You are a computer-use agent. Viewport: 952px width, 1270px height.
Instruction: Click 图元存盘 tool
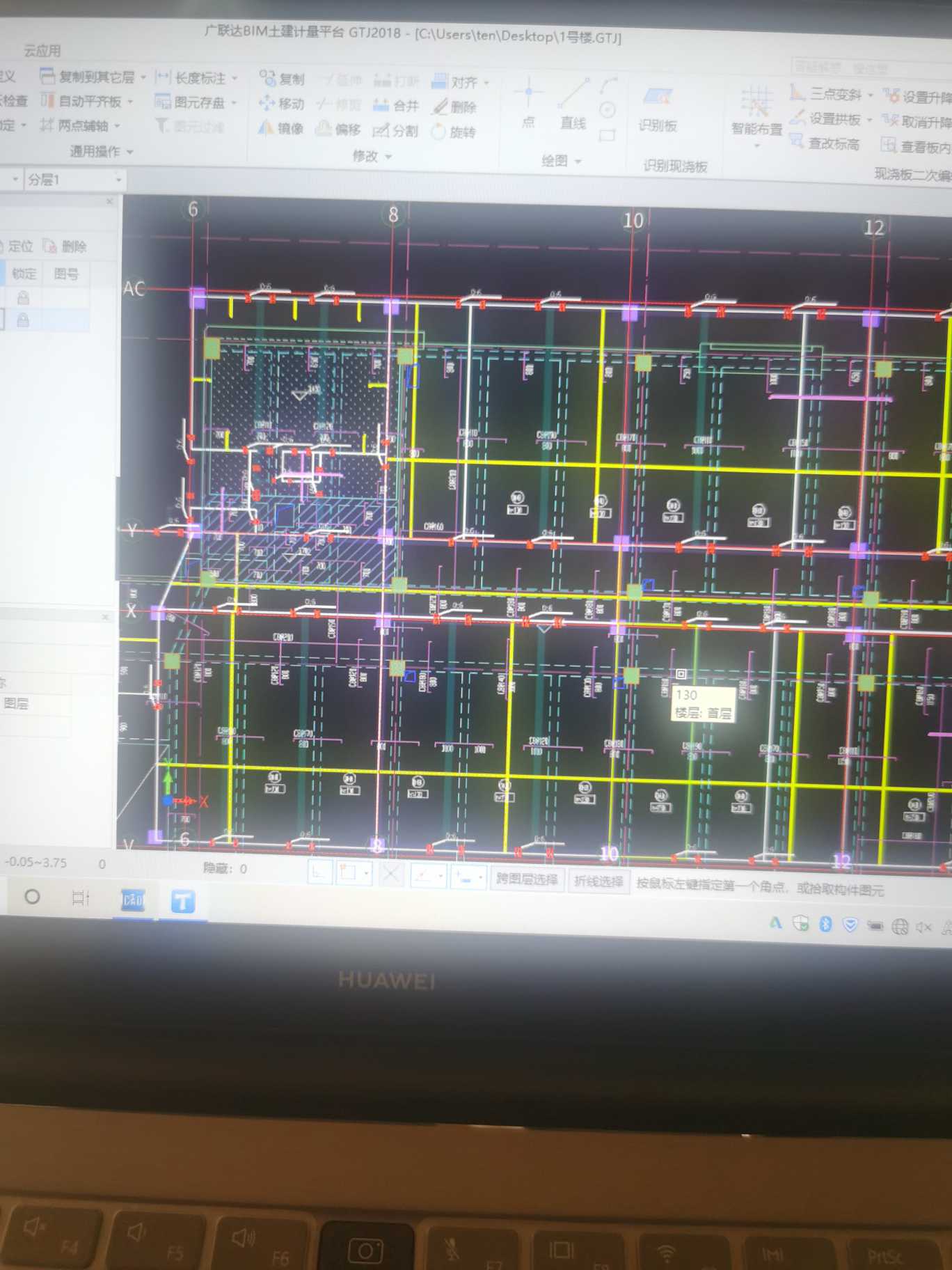click(x=190, y=102)
